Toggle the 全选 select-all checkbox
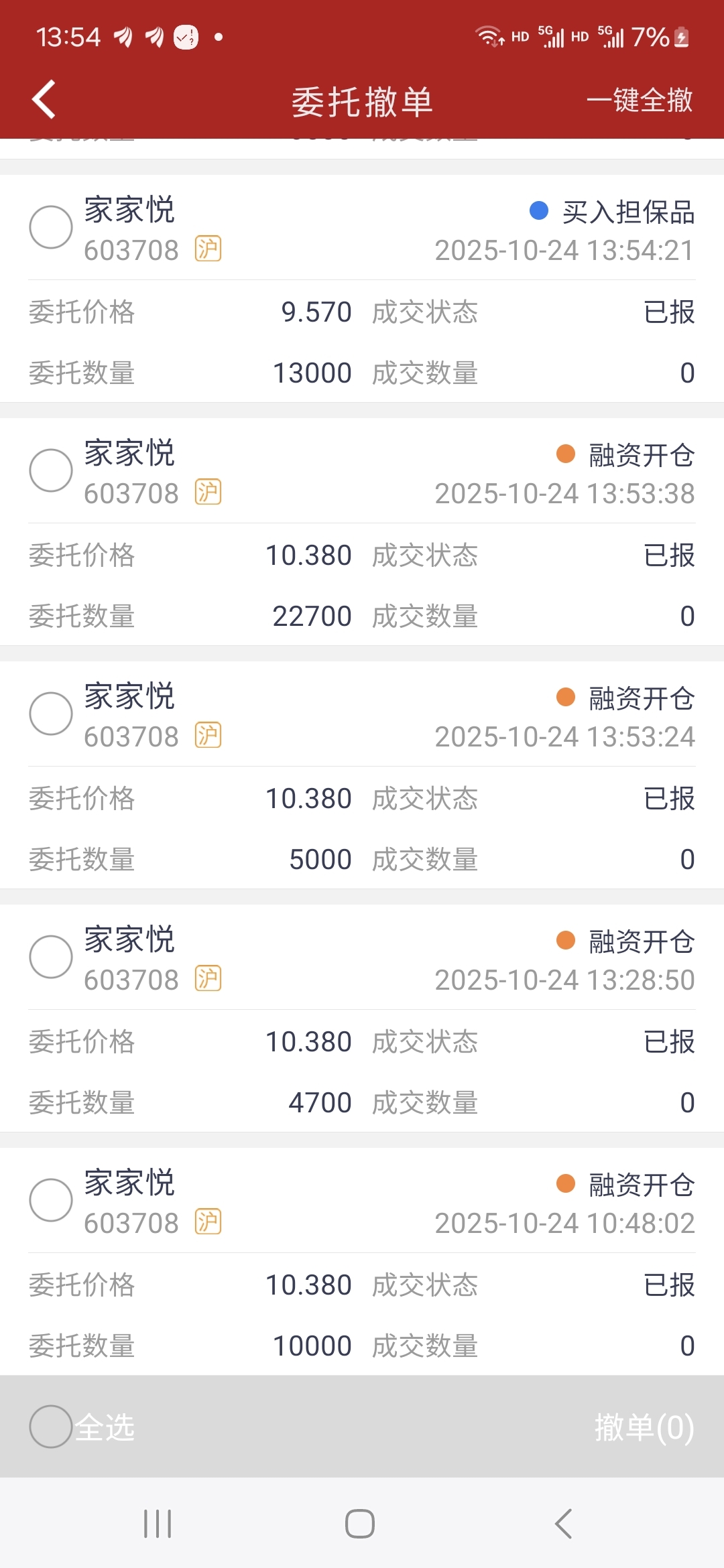Image resolution: width=724 pixels, height=1568 pixels. [51, 1427]
